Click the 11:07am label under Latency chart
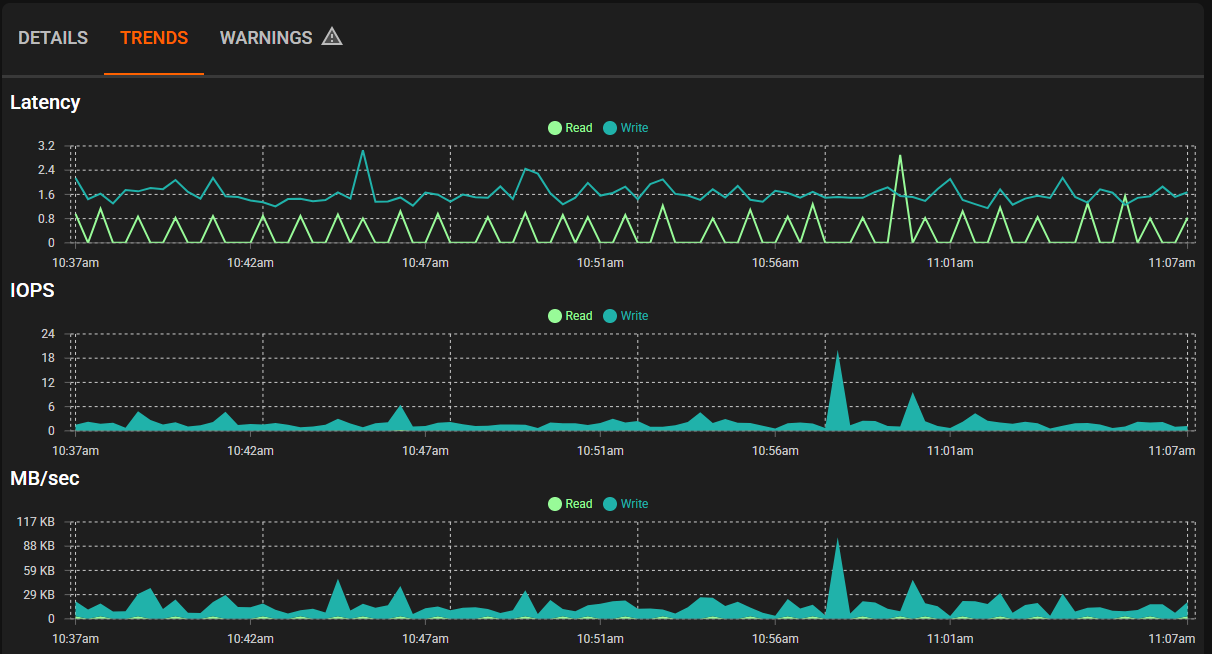This screenshot has width=1212, height=654. coord(1170,263)
